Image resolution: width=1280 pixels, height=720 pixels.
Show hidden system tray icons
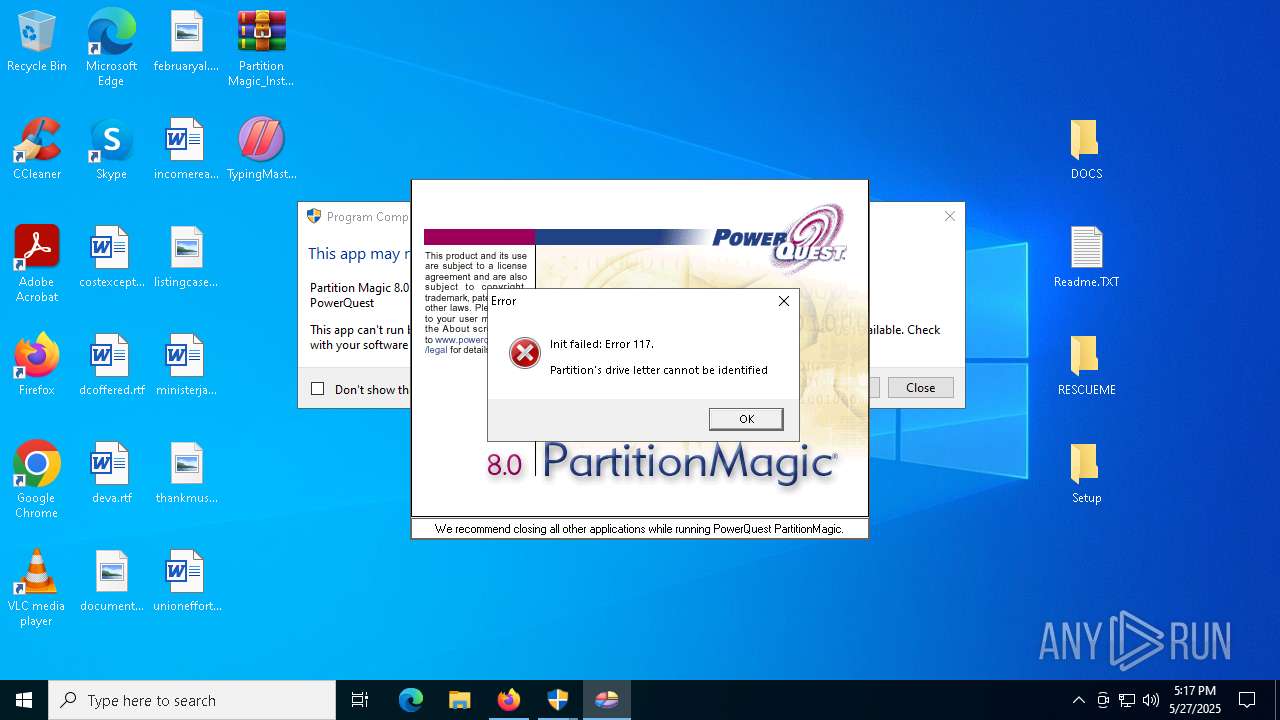pos(1078,700)
